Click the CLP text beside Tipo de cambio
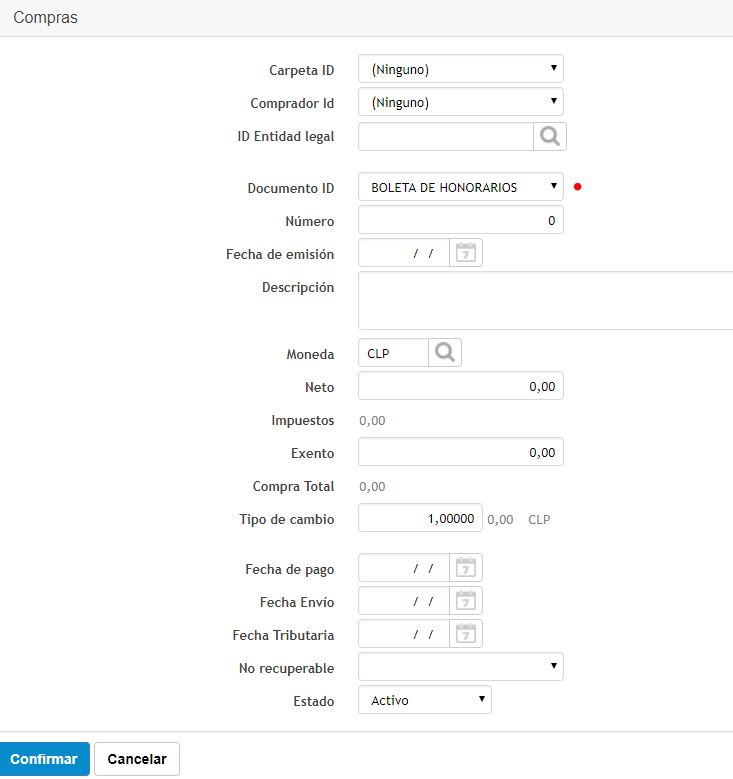Image resolution: width=733 pixels, height=779 pixels. click(539, 520)
